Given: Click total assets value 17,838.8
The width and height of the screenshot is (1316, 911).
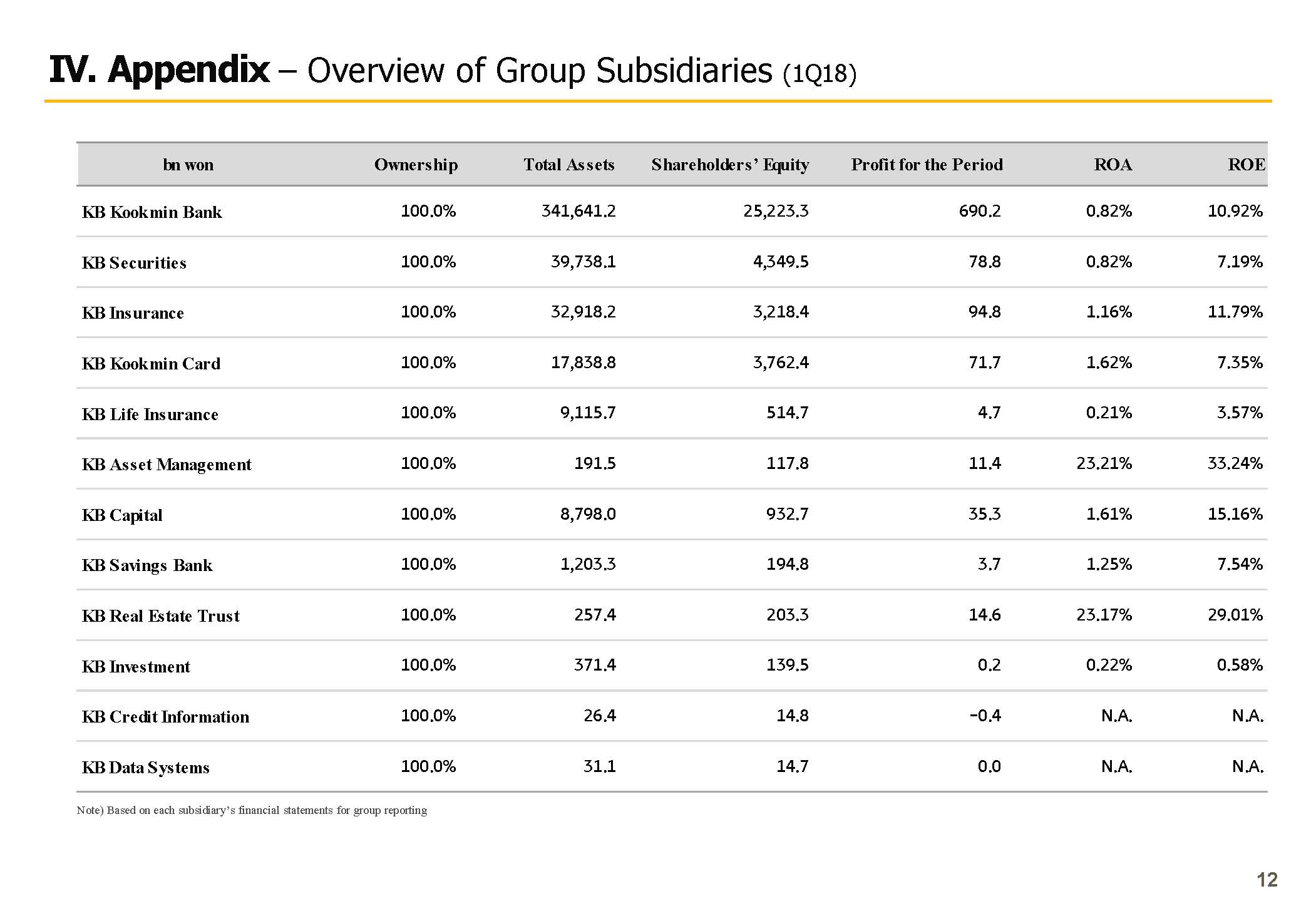Looking at the screenshot, I should tap(583, 363).
